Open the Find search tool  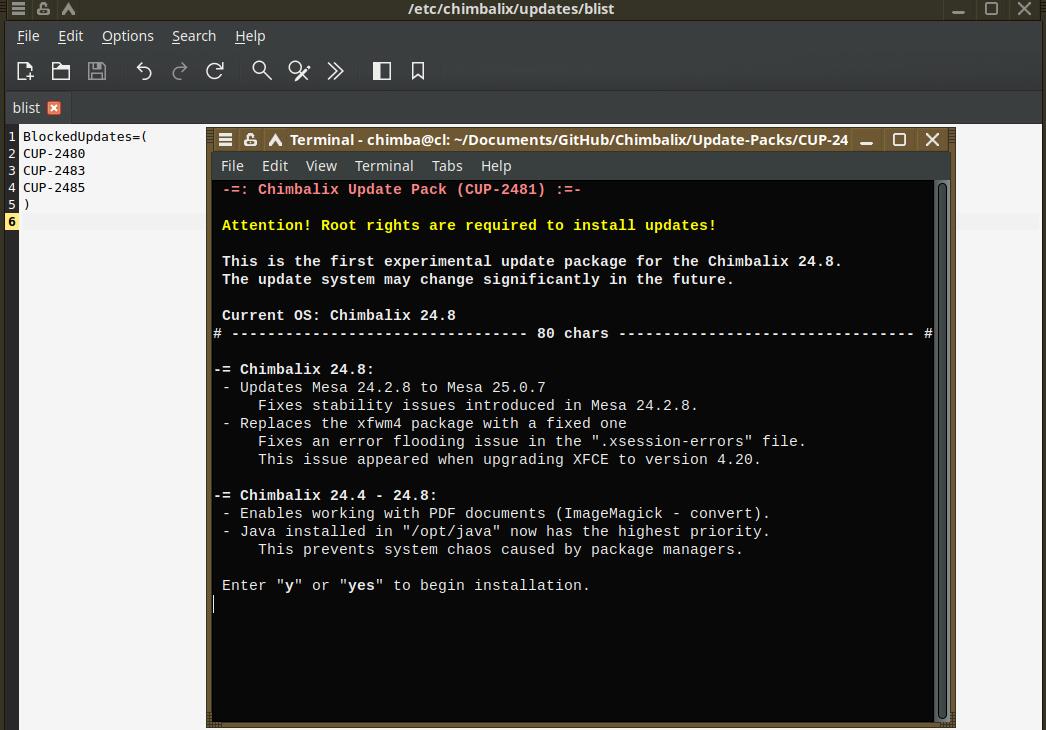click(x=262, y=71)
